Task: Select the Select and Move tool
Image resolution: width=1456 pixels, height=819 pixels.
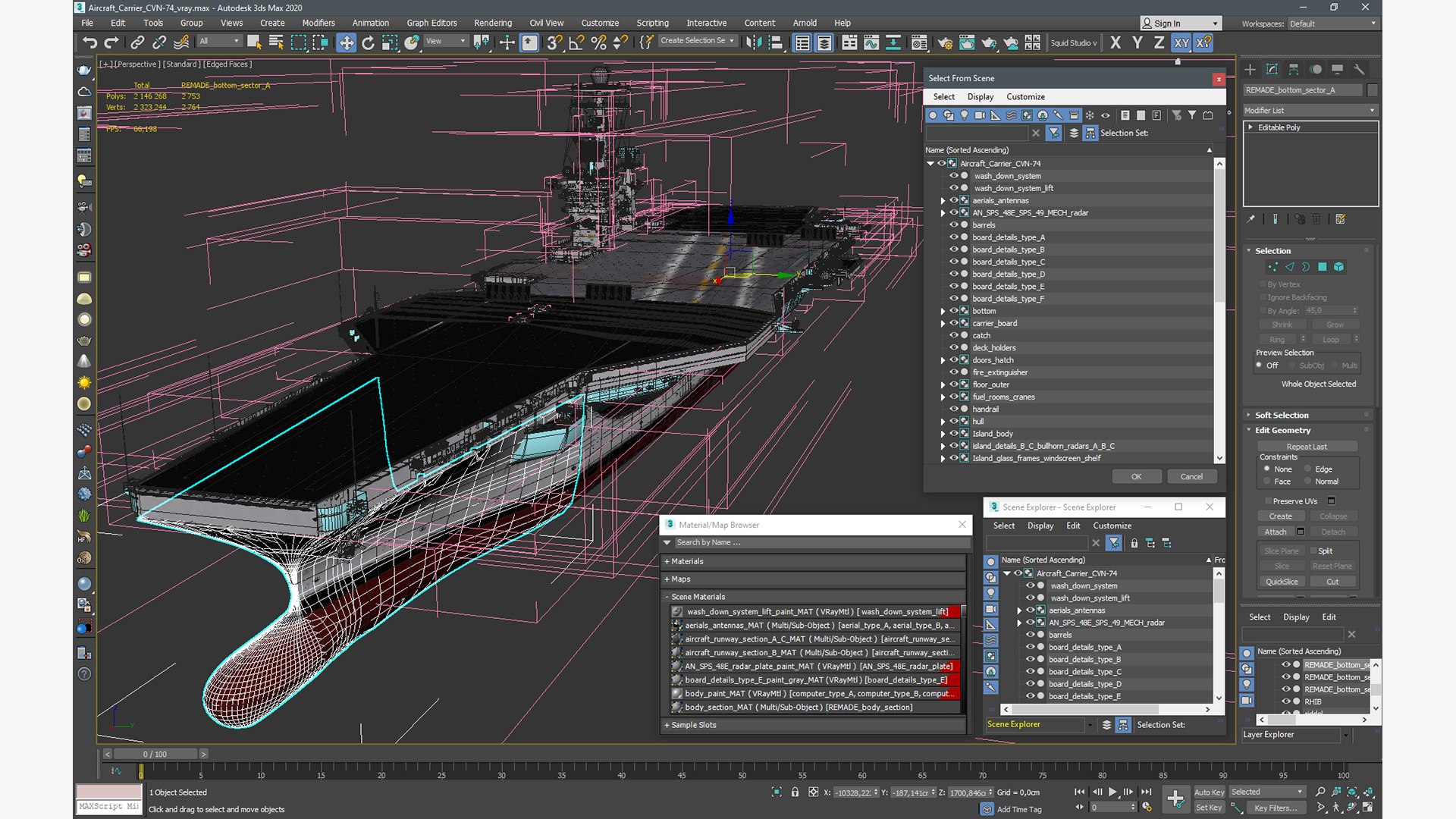Action: [346, 42]
